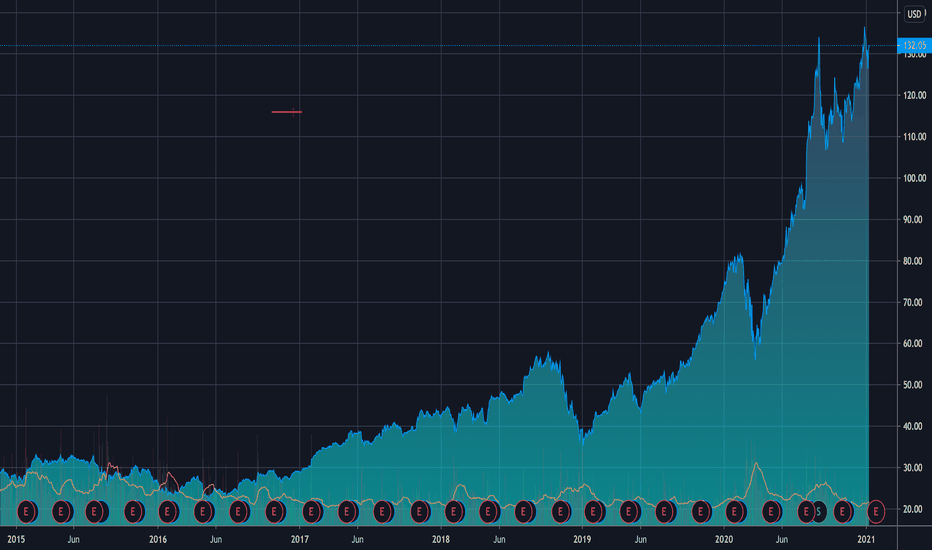
Task: Open the earnings marker just after Jun 2018
Action: pyautogui.click(x=524, y=511)
